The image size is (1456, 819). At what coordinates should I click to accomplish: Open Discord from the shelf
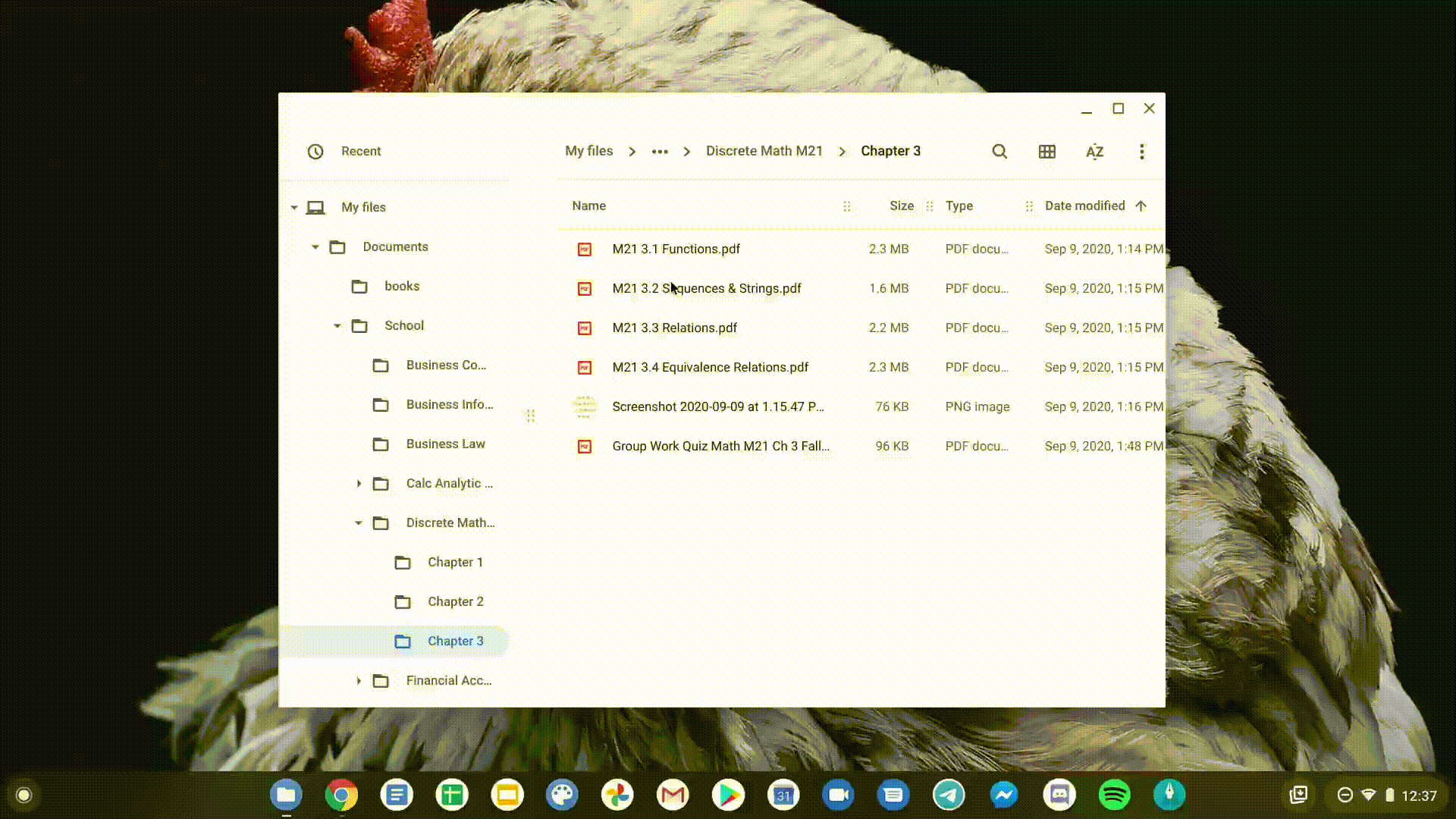[1059, 795]
